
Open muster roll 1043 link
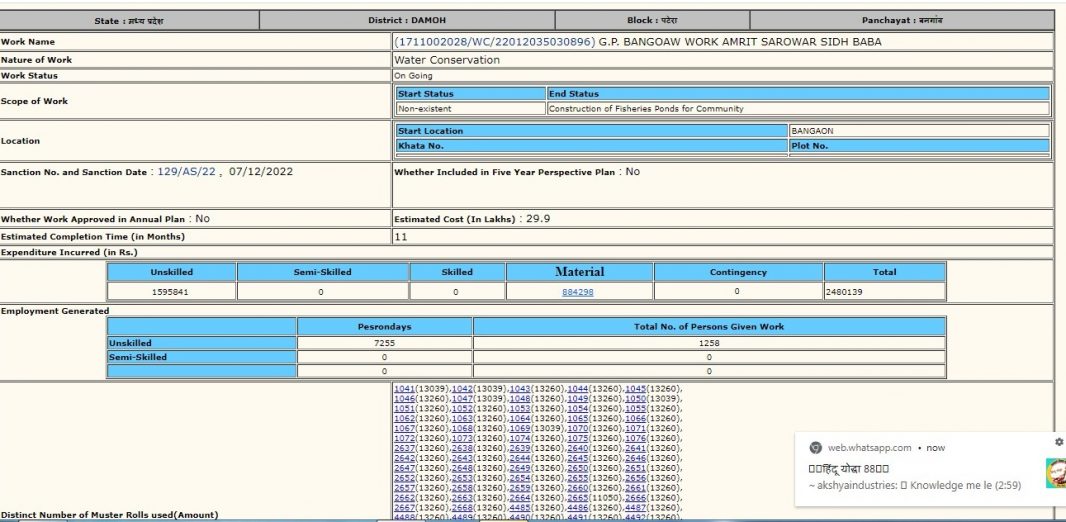pos(519,389)
